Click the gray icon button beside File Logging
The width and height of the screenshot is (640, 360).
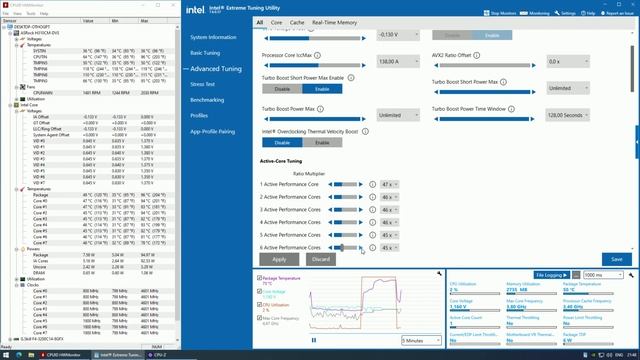[576, 275]
